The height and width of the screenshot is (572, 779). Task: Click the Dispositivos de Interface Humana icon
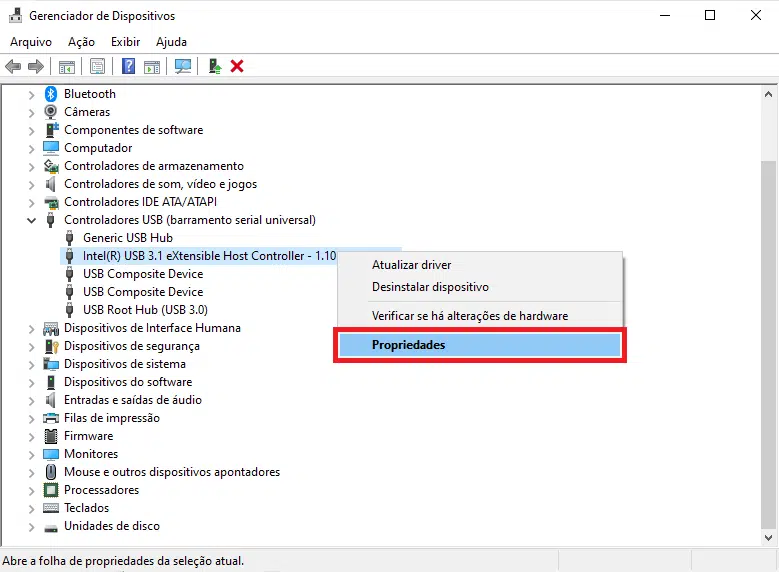51,328
